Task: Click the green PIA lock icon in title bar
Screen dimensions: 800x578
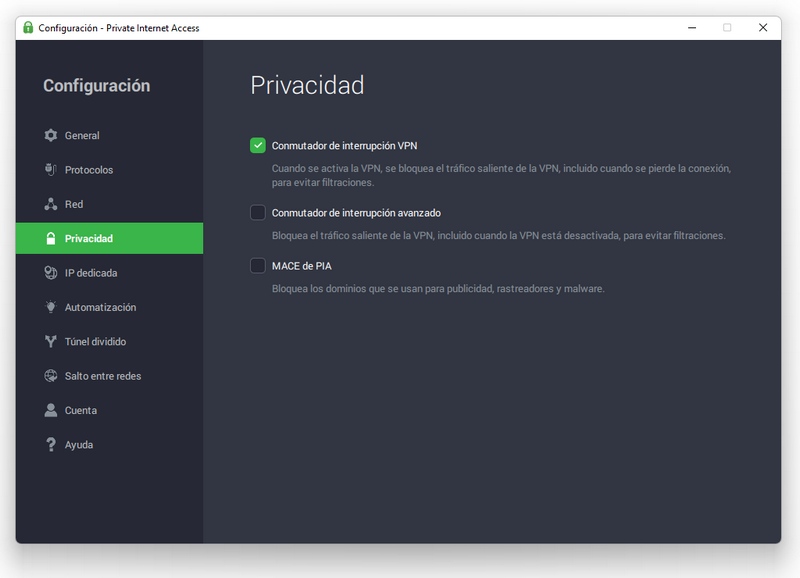Action: coord(28,28)
